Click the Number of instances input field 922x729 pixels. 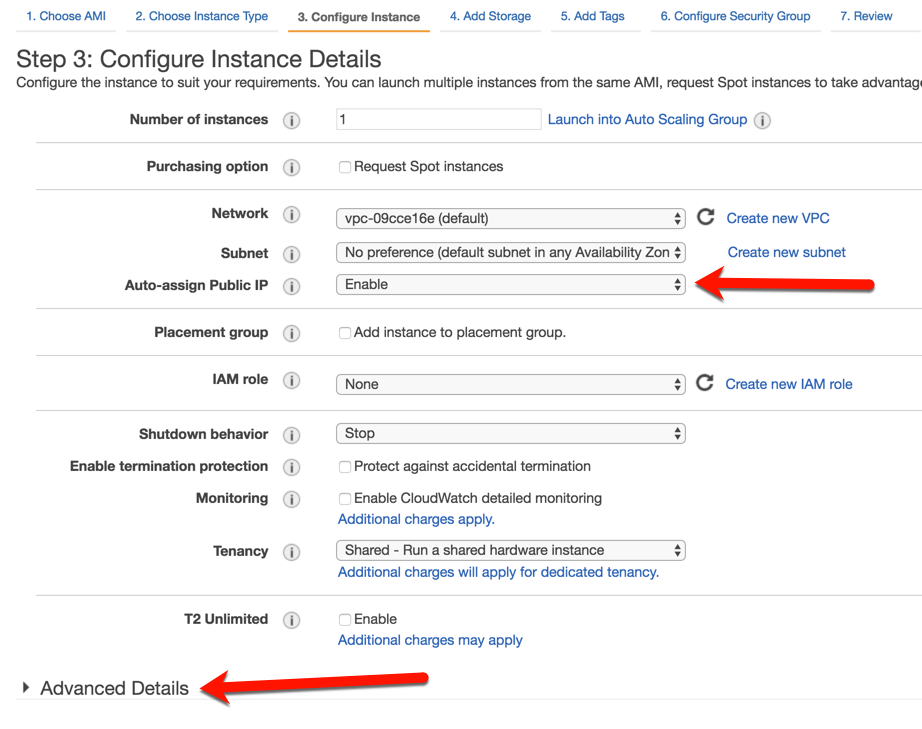(x=439, y=119)
